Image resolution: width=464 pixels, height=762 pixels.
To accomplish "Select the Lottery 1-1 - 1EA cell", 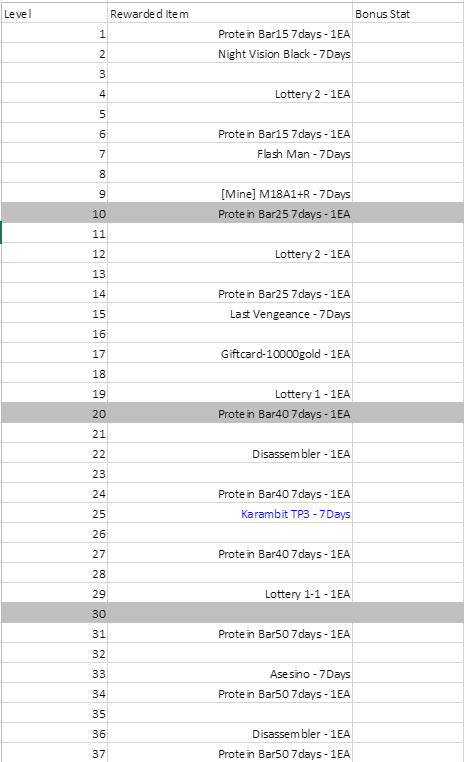I will pyautogui.click(x=230, y=594).
